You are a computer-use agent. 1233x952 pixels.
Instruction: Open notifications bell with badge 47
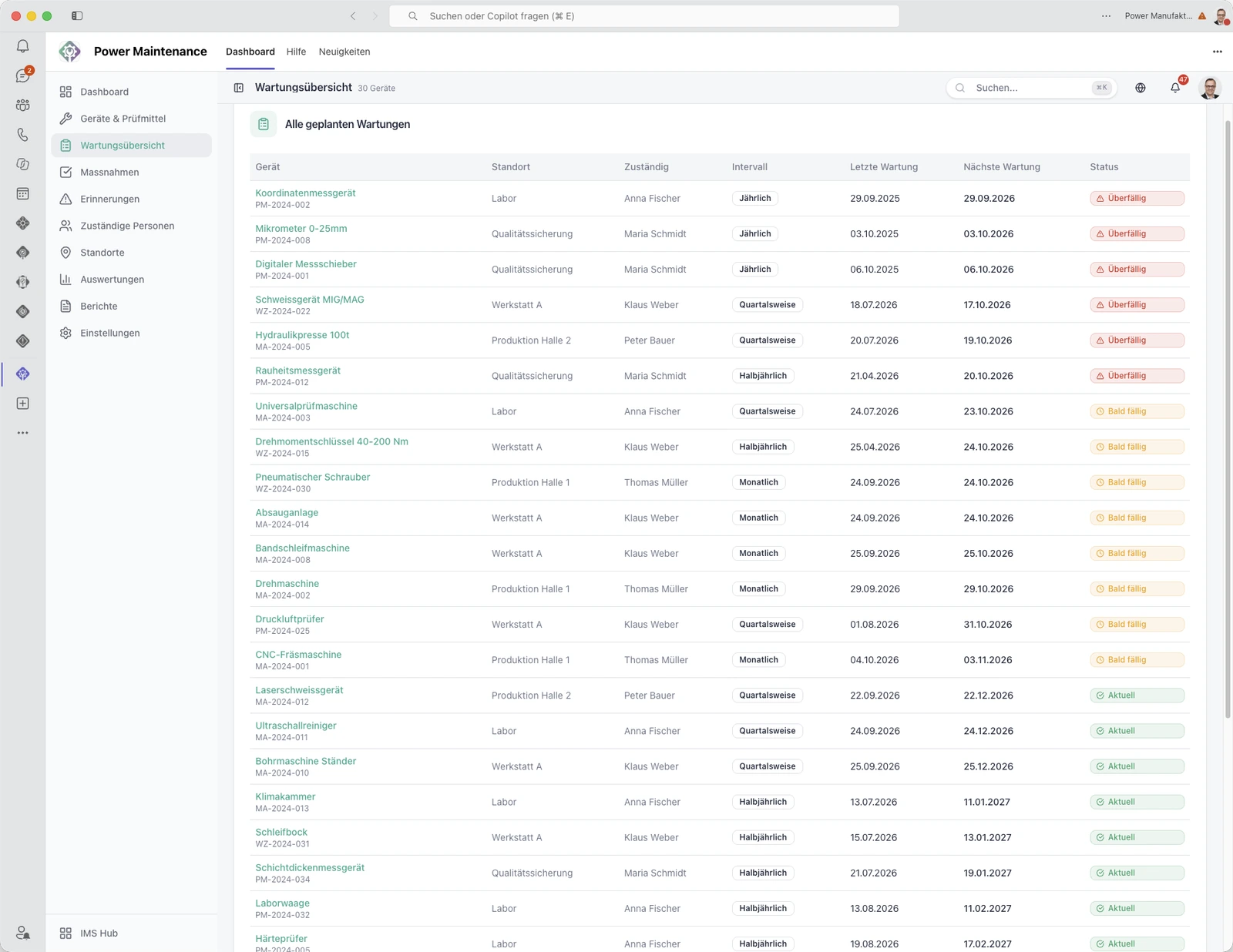point(1175,88)
